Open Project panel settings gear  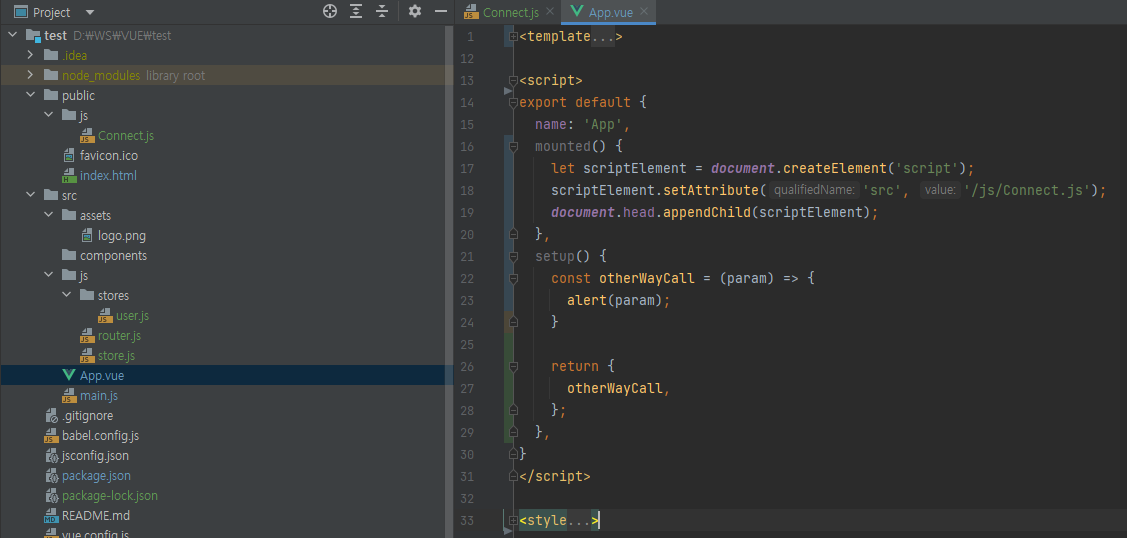[x=415, y=11]
